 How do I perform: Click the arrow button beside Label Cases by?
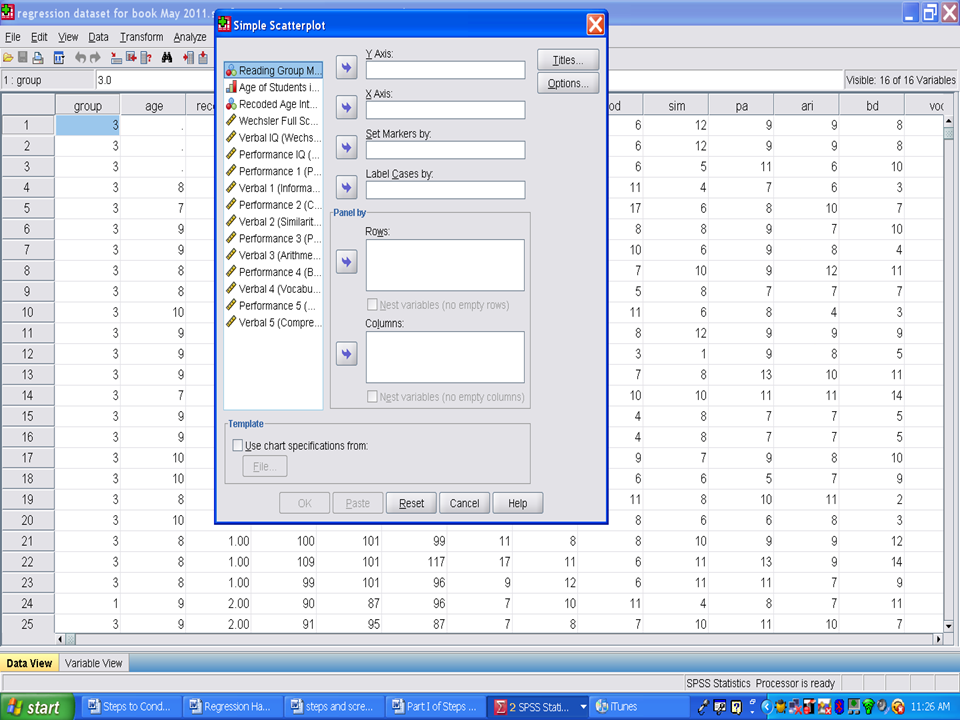[x=346, y=188]
